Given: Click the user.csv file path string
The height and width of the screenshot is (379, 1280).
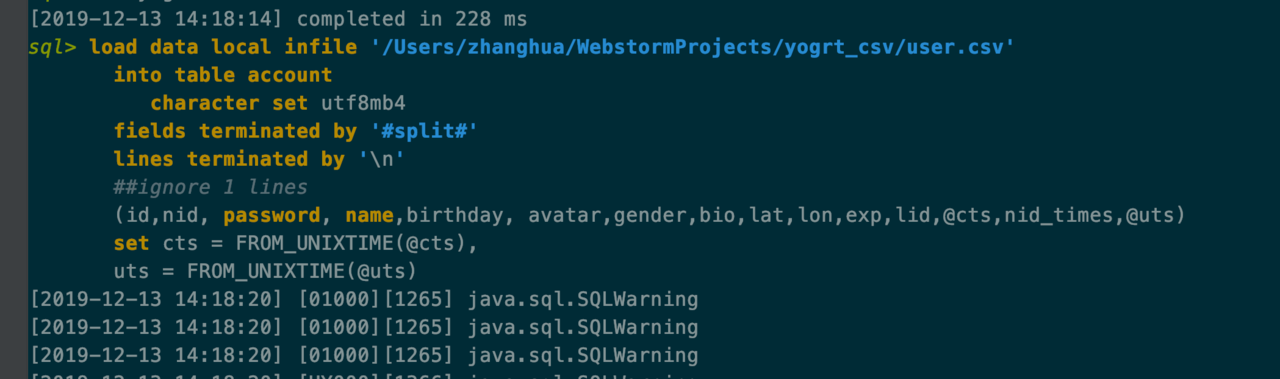Looking at the screenshot, I should [692, 46].
